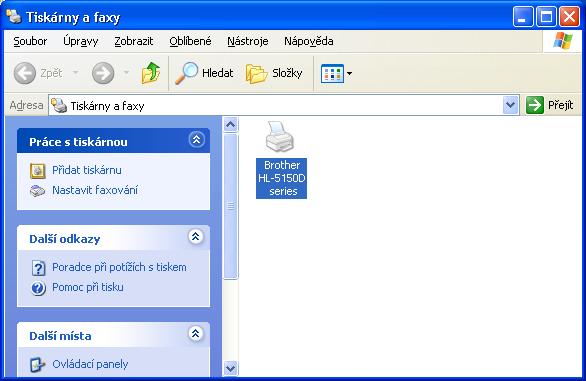This screenshot has width=586, height=381.
Task: Click the Ovládací panely icon
Action: point(38,365)
